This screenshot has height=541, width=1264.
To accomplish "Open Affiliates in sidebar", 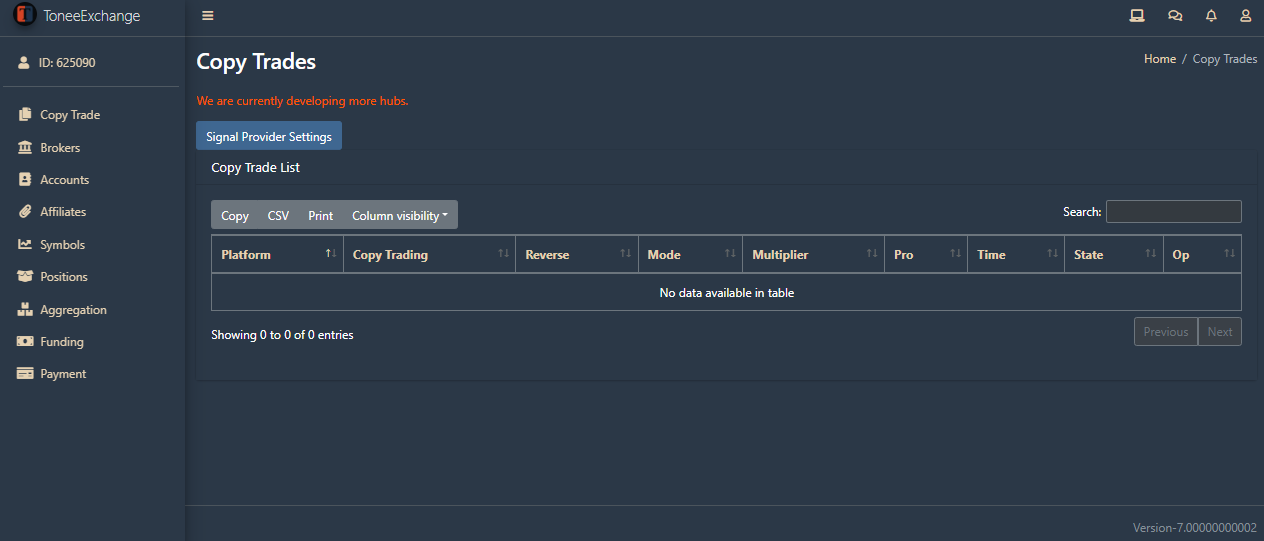I will (x=63, y=211).
